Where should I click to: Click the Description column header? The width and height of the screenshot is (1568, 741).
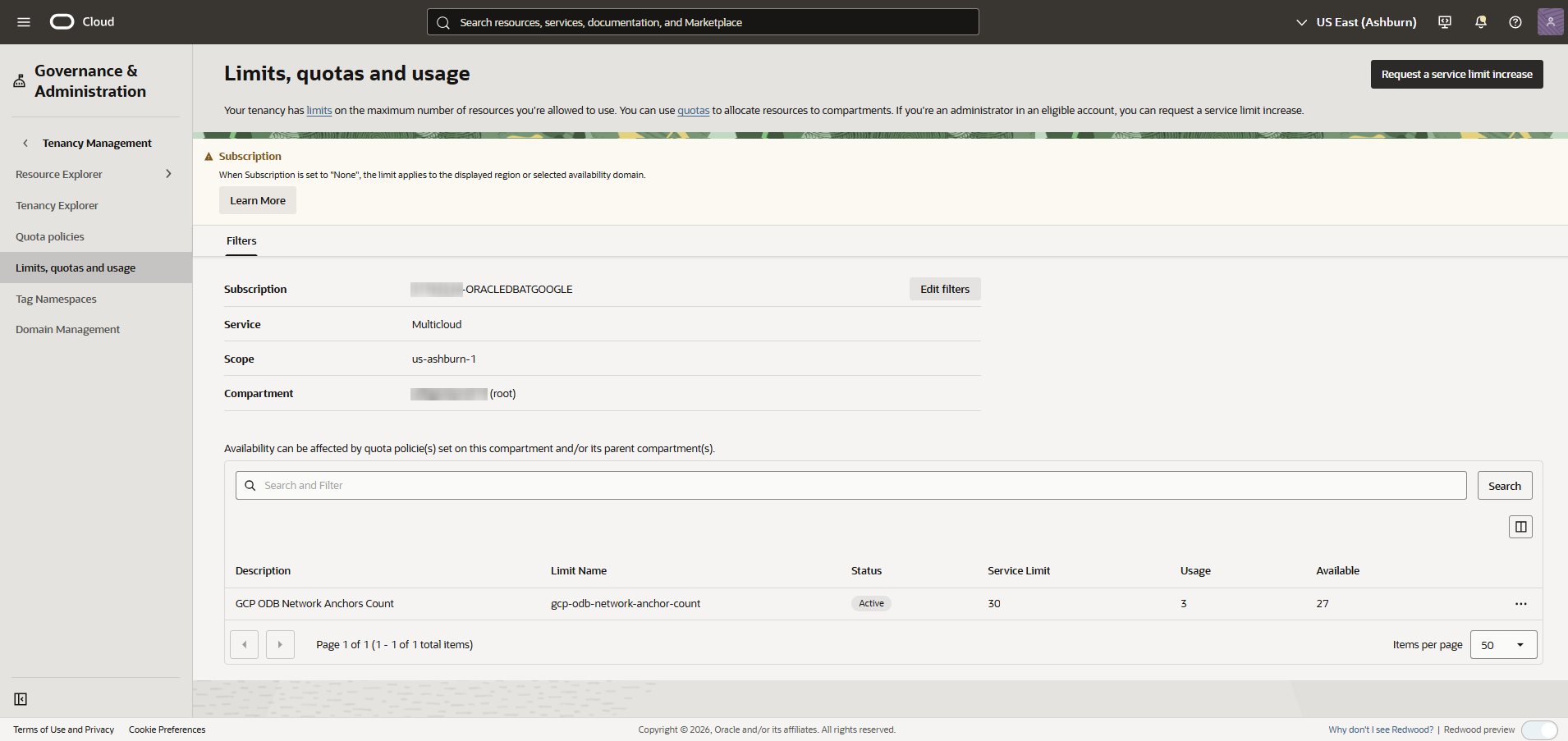pyautogui.click(x=263, y=571)
